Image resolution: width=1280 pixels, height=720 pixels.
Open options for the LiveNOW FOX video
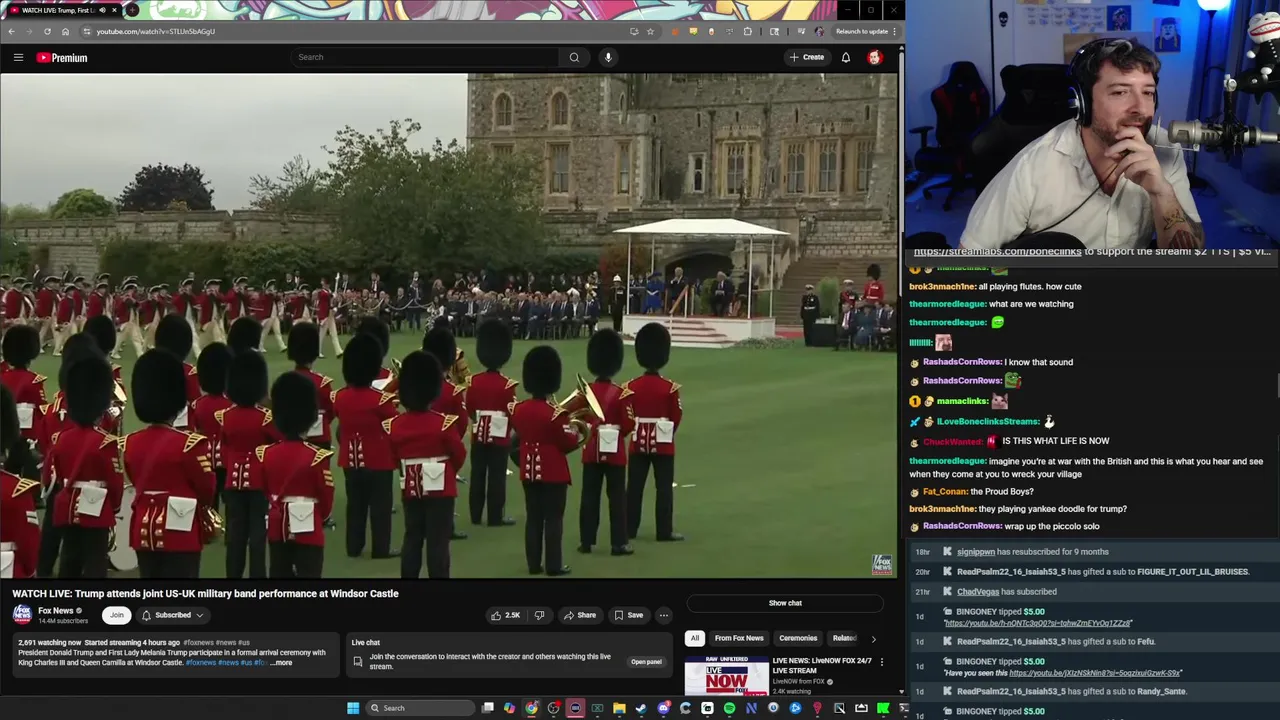coord(881,662)
